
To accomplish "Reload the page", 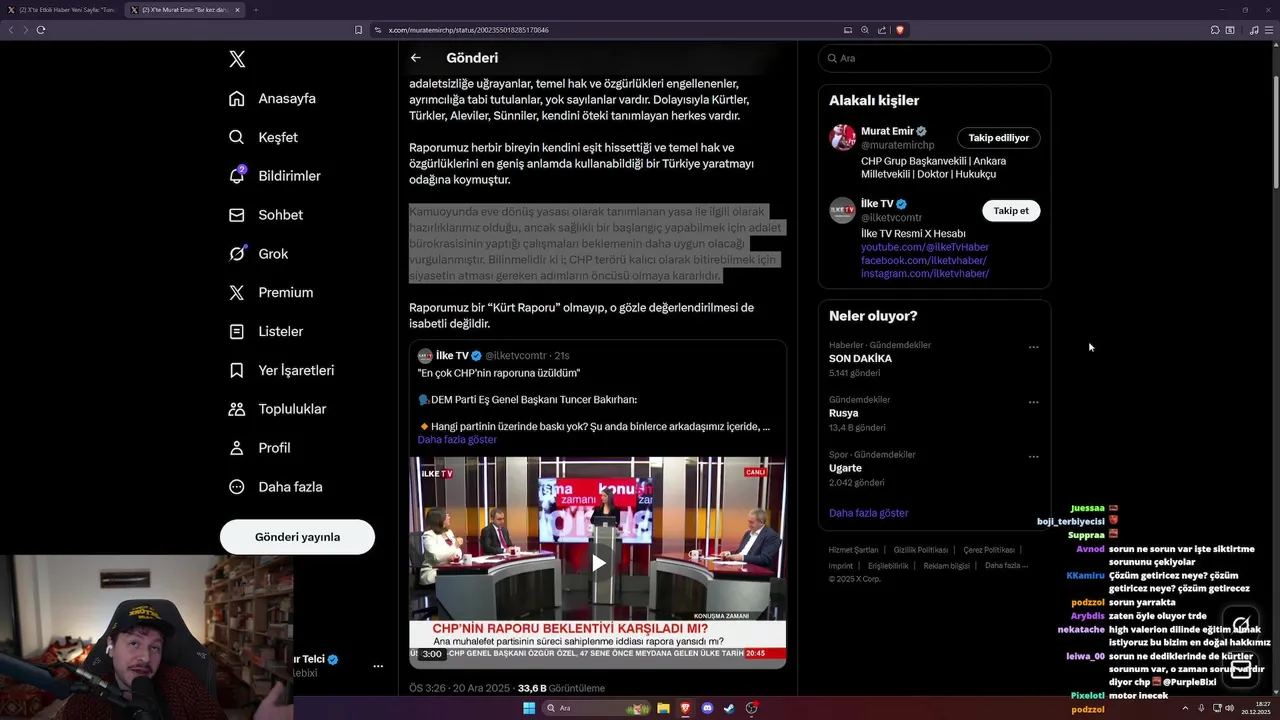I will click(x=41, y=30).
